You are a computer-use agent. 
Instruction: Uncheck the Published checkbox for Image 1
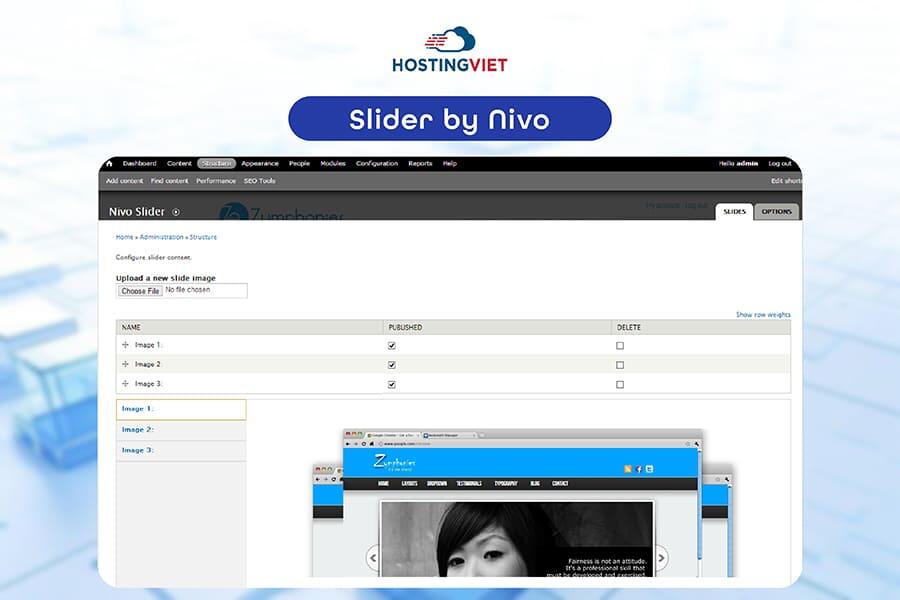pyautogui.click(x=390, y=343)
